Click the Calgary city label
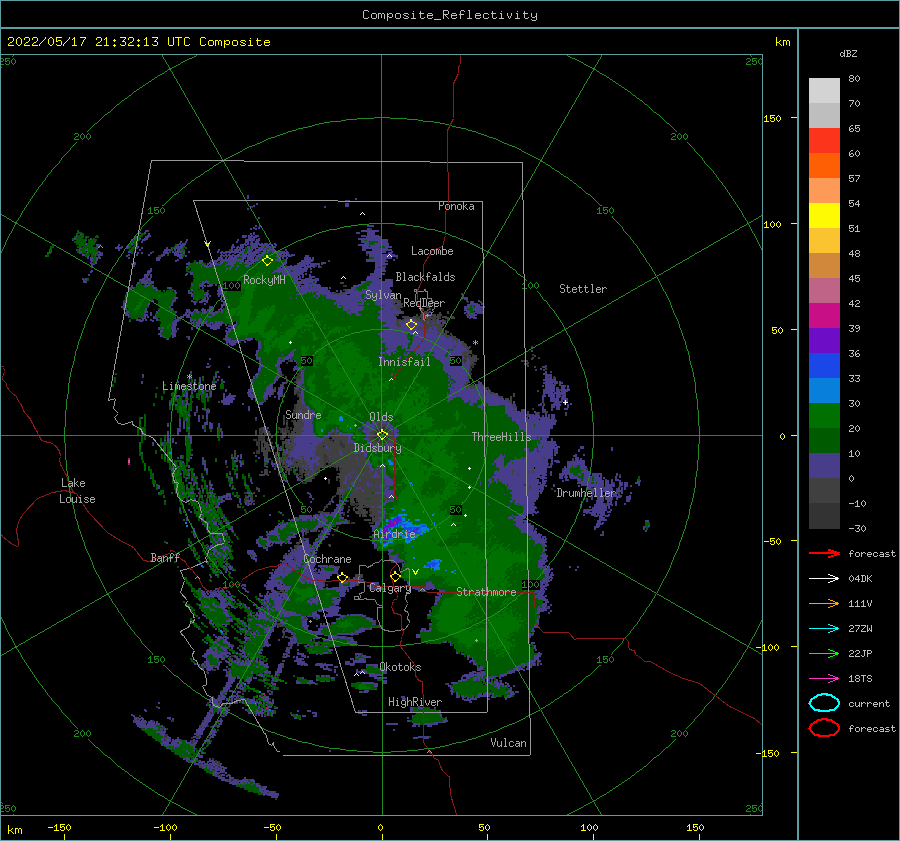This screenshot has width=900, height=841. click(390, 588)
